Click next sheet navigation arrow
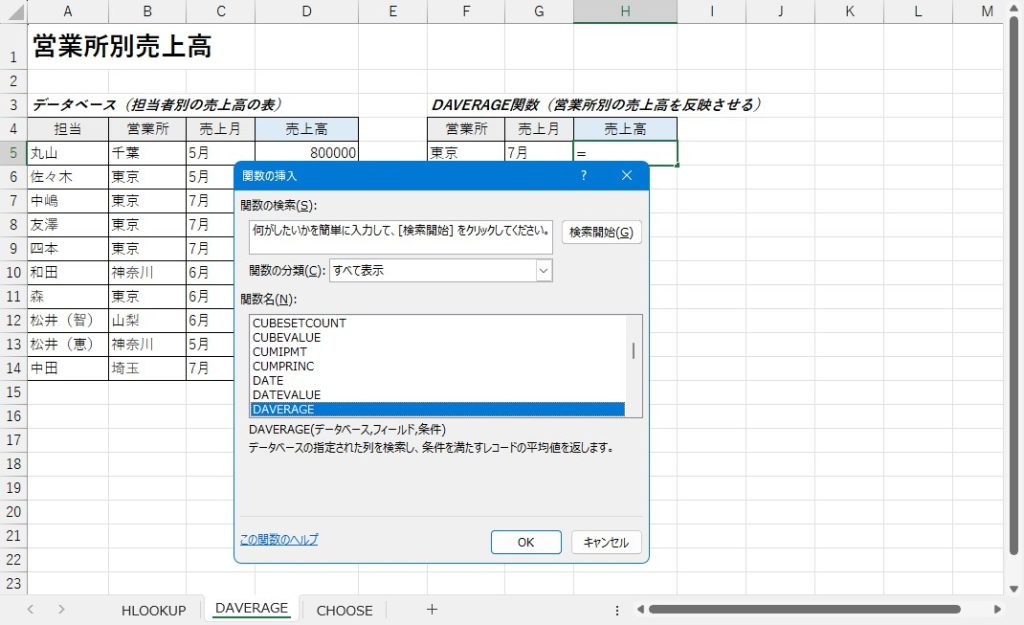The width and height of the screenshot is (1024, 625). coord(62,609)
